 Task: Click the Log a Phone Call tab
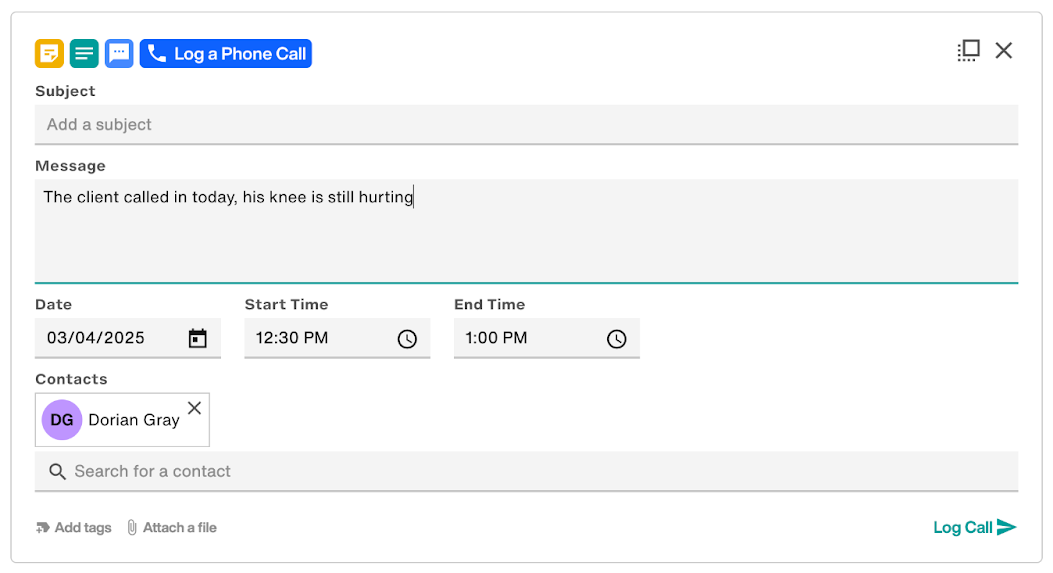click(x=226, y=54)
